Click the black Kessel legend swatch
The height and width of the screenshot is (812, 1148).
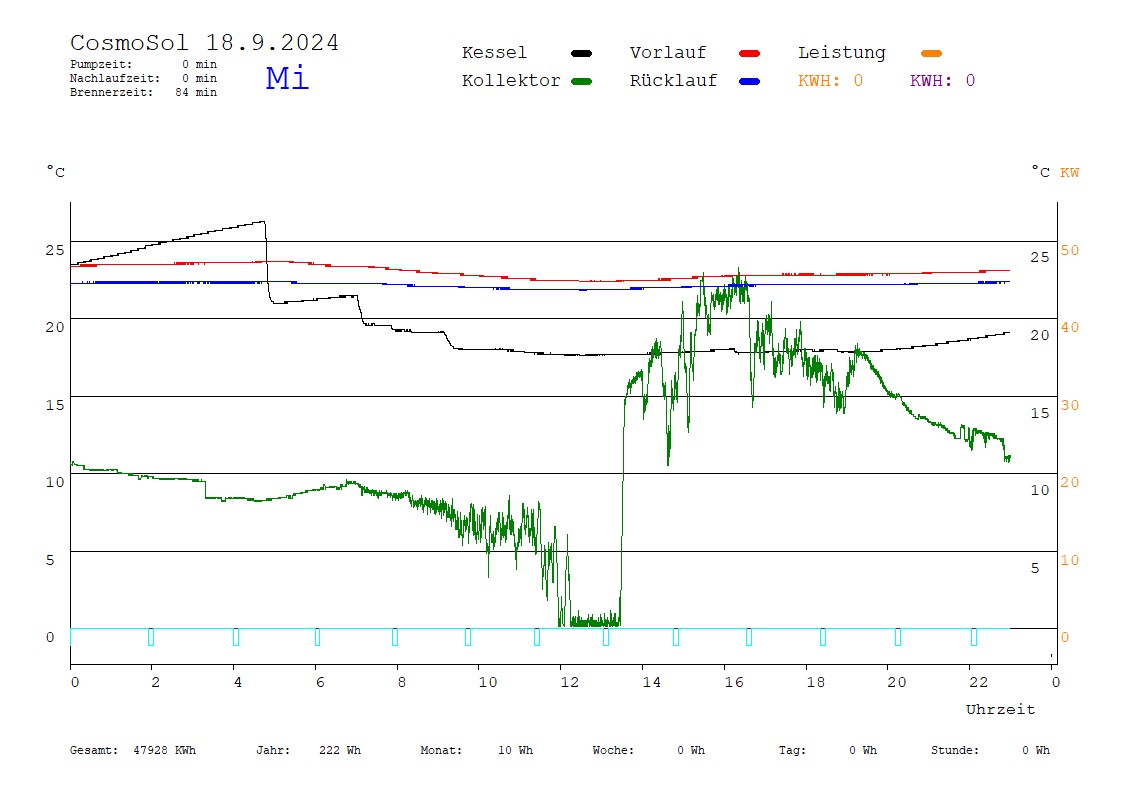[581, 53]
